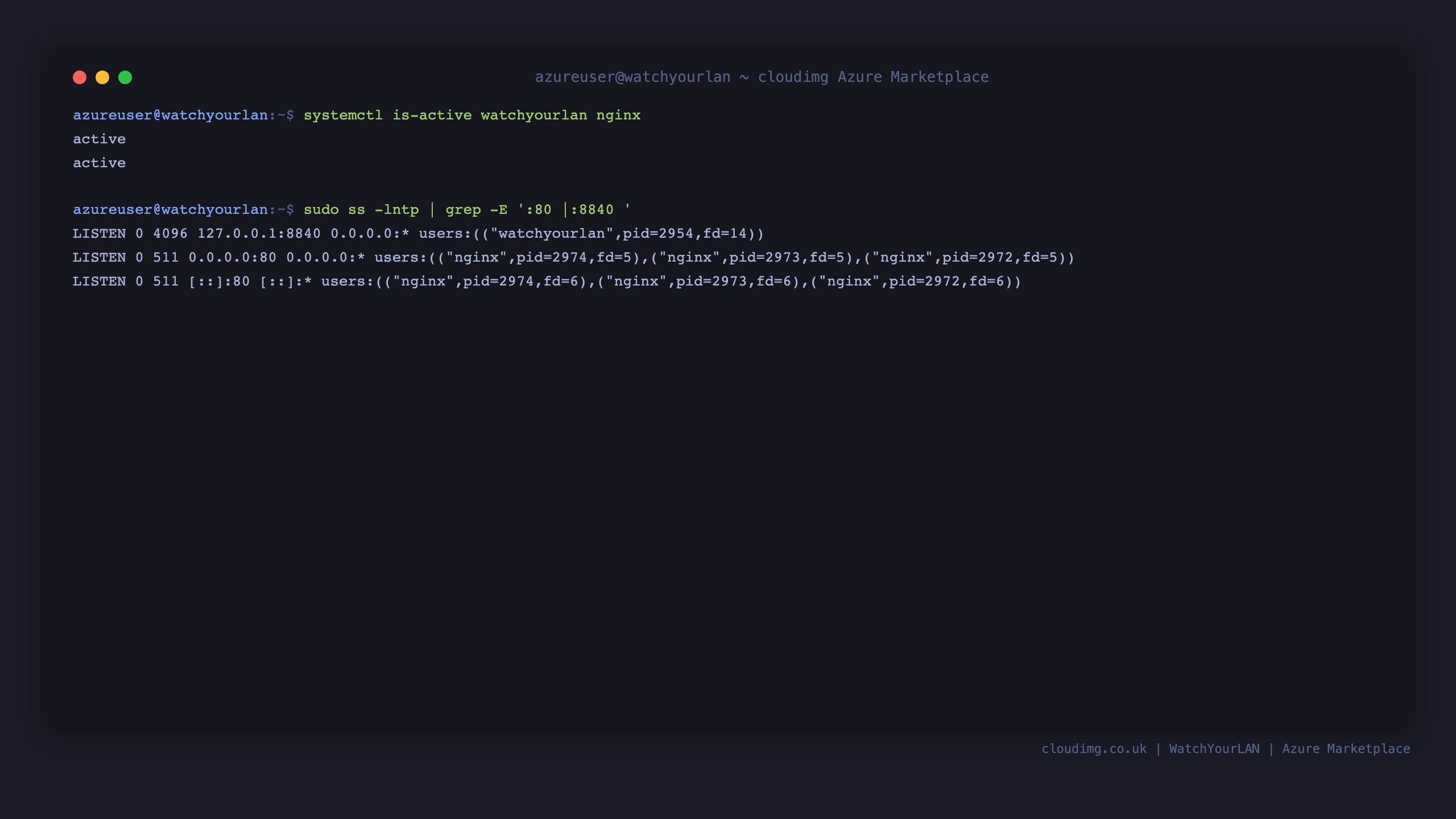Click the second azureuser@watchyourlan prompt
This screenshot has width=1456, height=819.
click(x=170, y=209)
